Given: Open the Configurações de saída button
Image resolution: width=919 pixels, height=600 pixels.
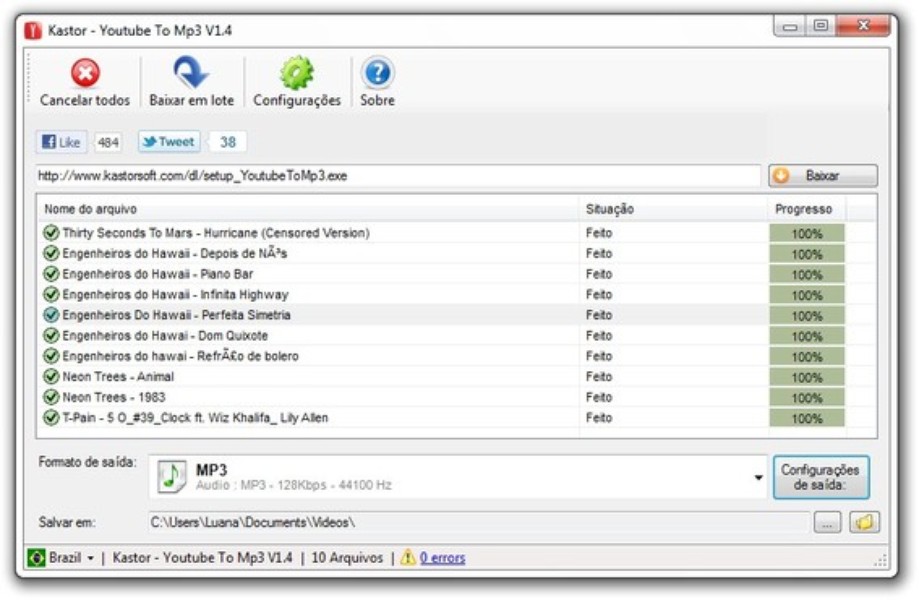Looking at the screenshot, I should pyautogui.click(x=820, y=477).
